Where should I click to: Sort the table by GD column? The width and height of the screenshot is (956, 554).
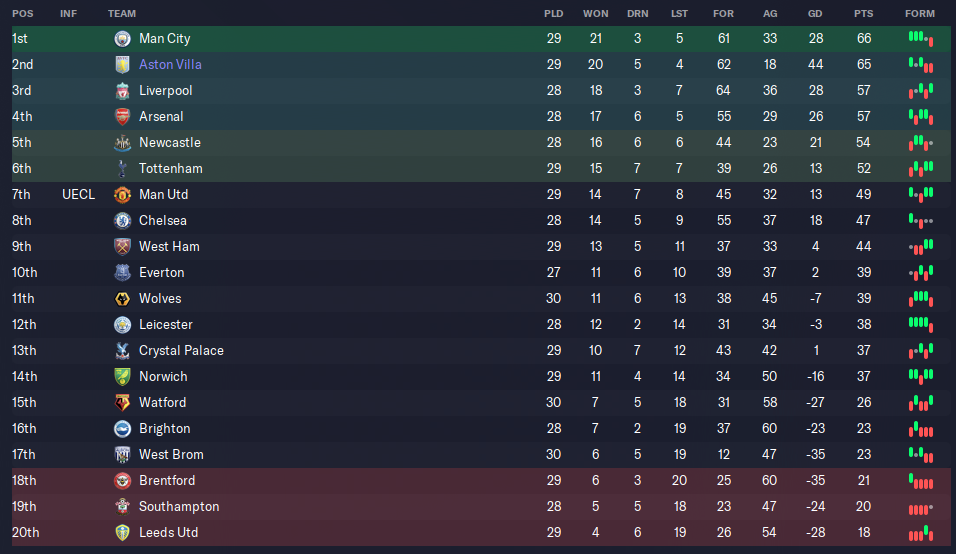815,13
